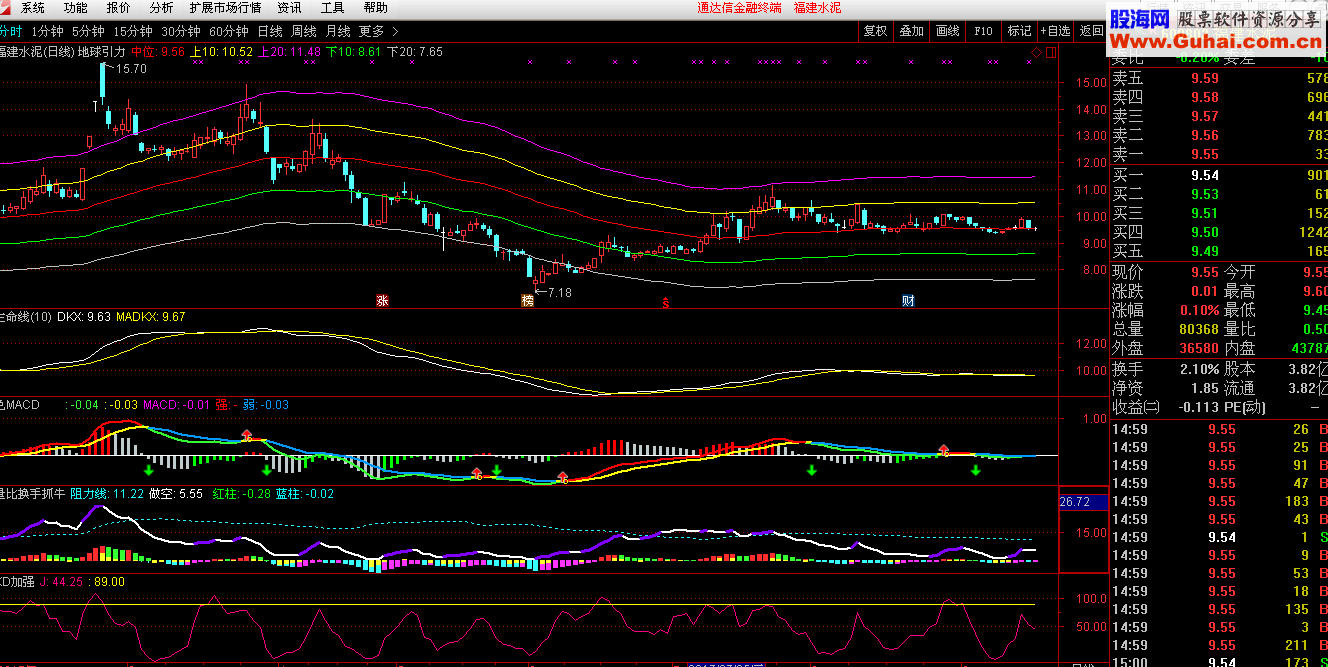Select the 5分钟 period

coord(88,31)
